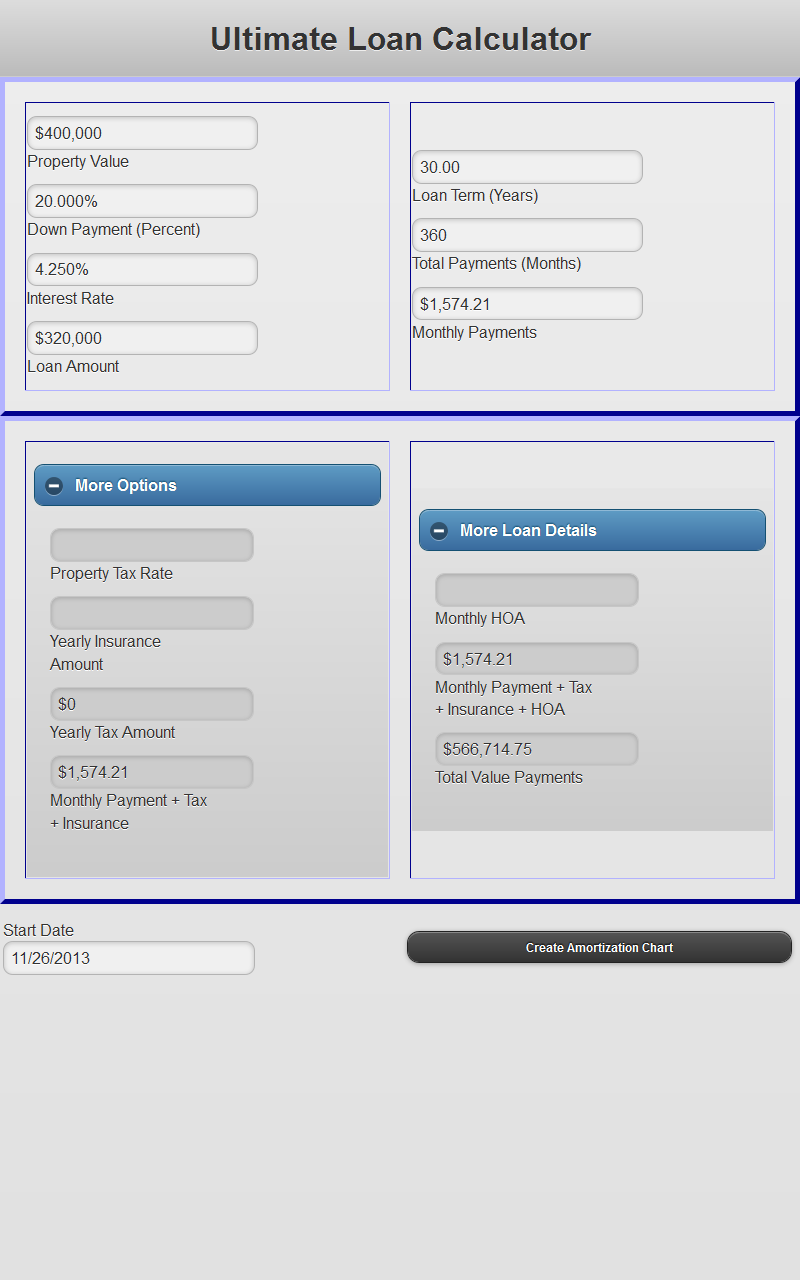Image resolution: width=800 pixels, height=1280 pixels.
Task: Select the Payment + Tax + Insurance + HOA field
Action: [537, 659]
